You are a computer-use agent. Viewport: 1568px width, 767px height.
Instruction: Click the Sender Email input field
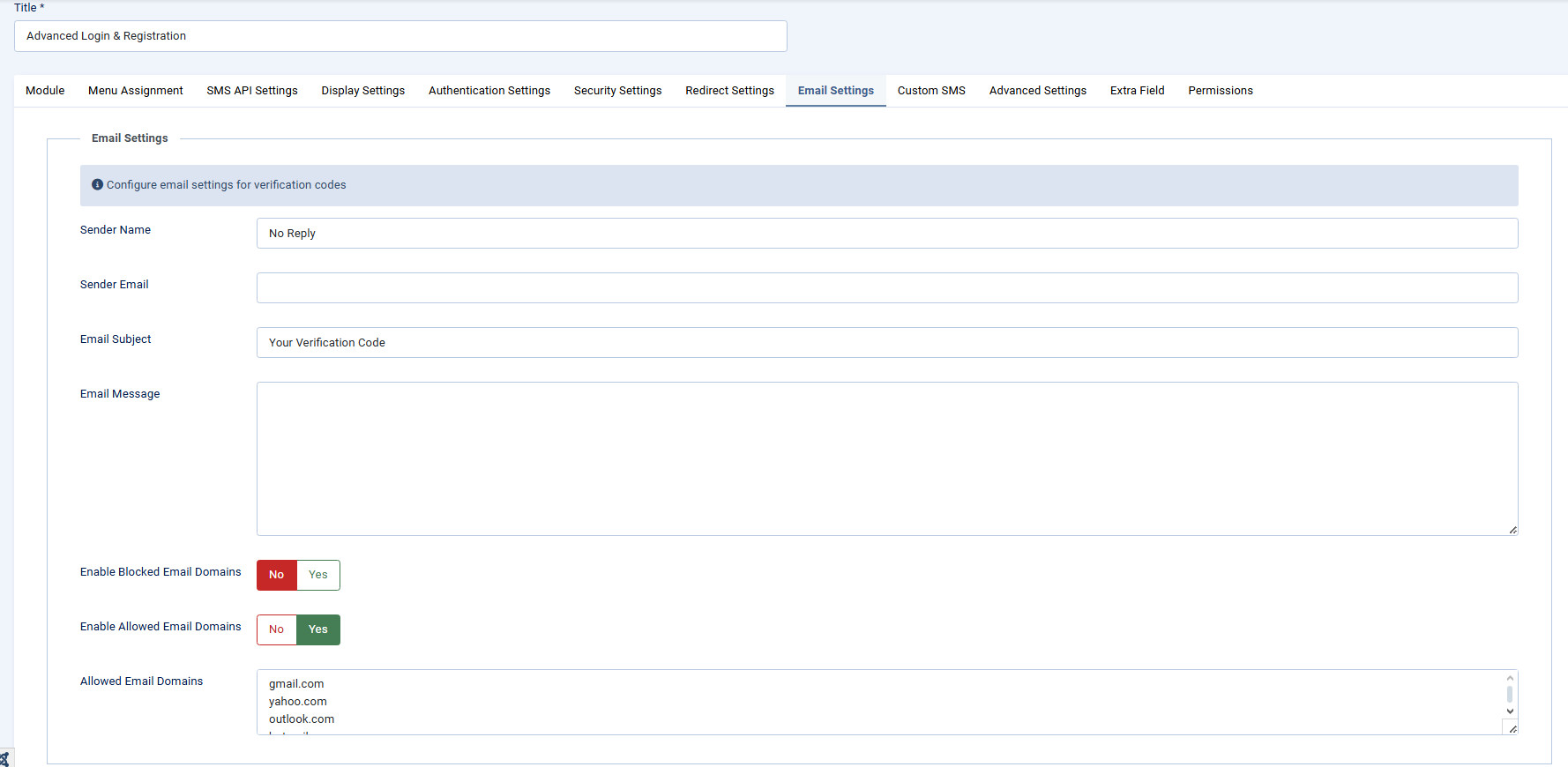tap(886, 287)
